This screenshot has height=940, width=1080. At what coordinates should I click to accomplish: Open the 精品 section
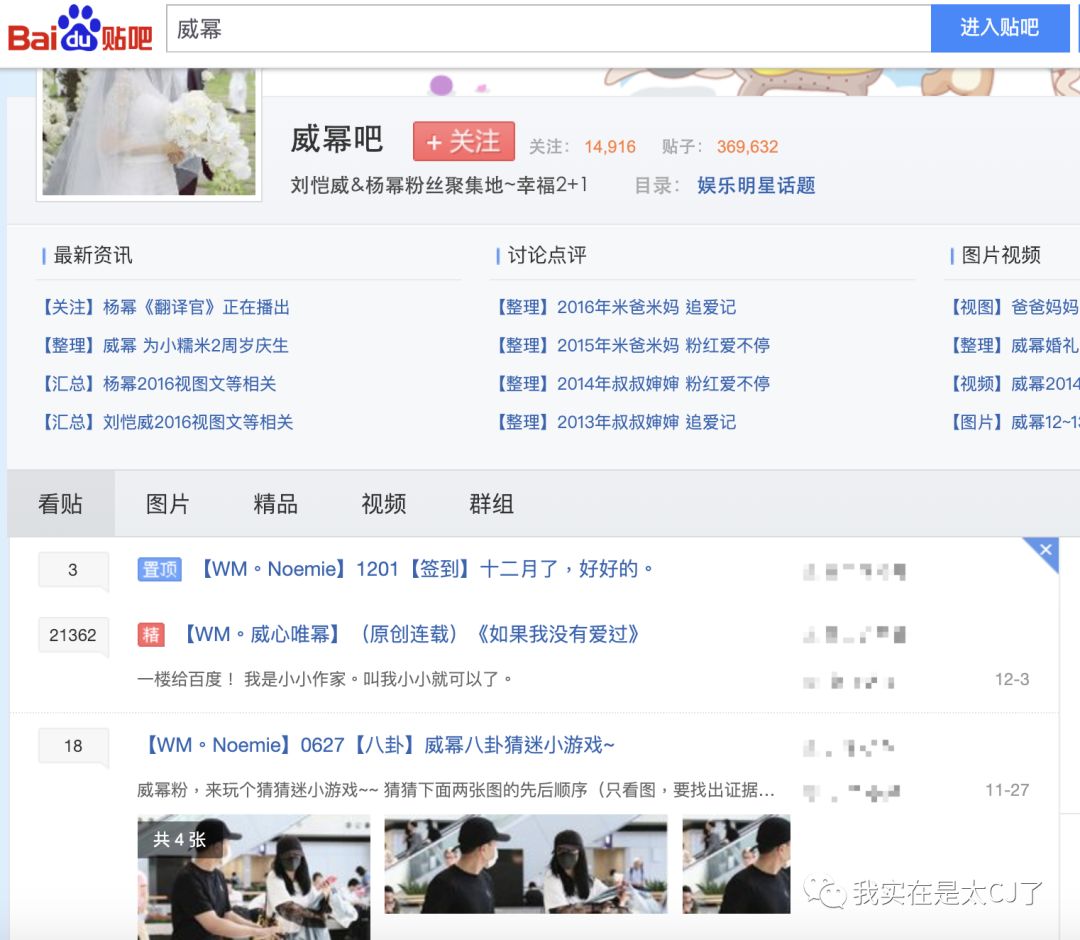coord(275,504)
